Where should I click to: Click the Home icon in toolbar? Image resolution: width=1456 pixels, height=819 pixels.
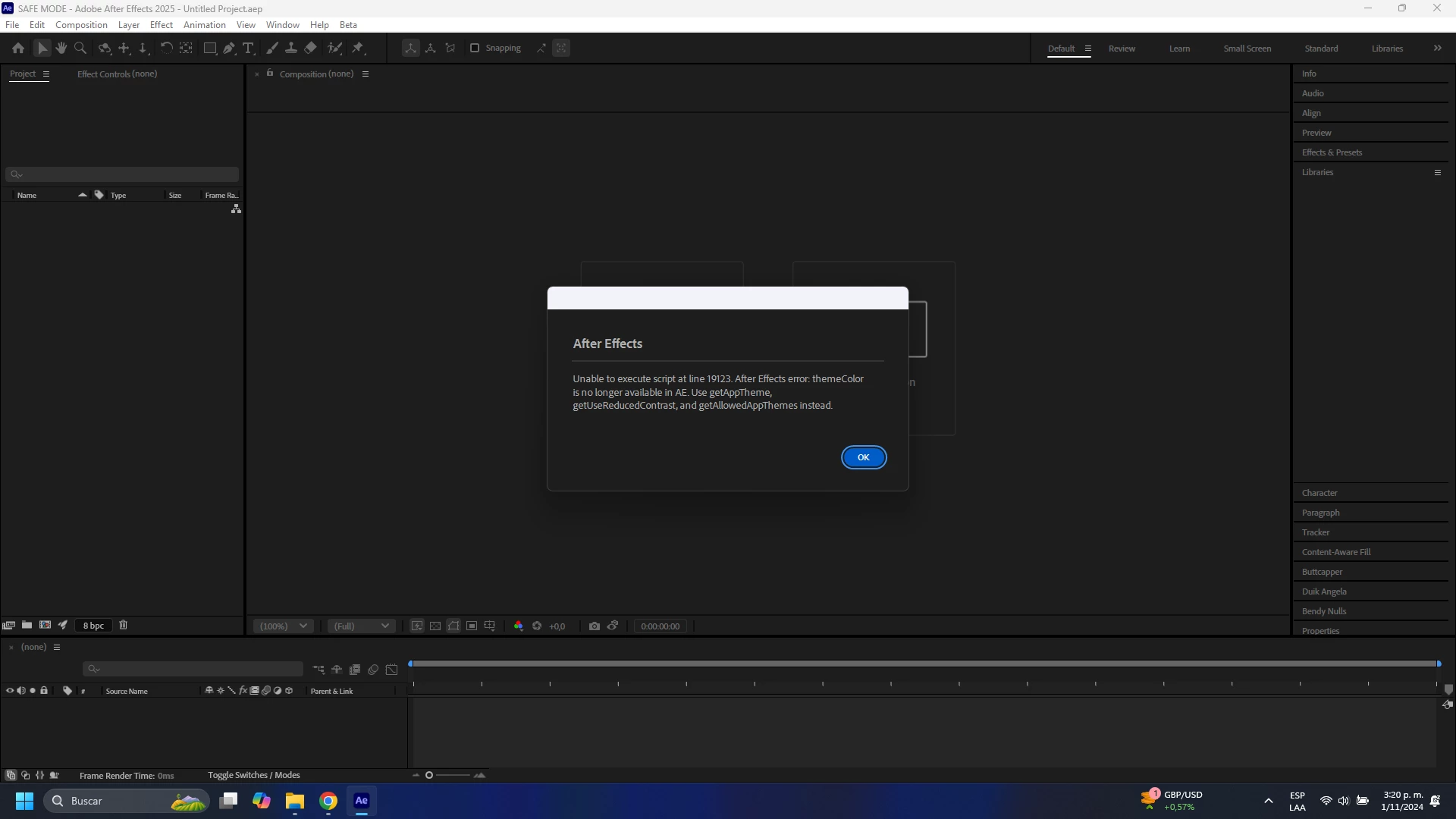tap(18, 48)
